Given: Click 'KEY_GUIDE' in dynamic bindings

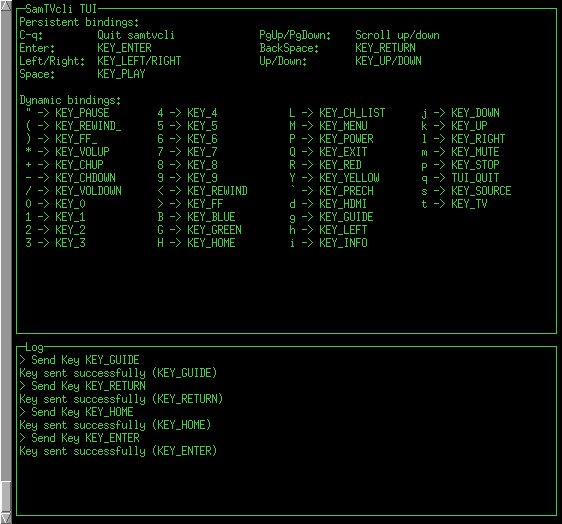Looking at the screenshot, I should point(346,217).
